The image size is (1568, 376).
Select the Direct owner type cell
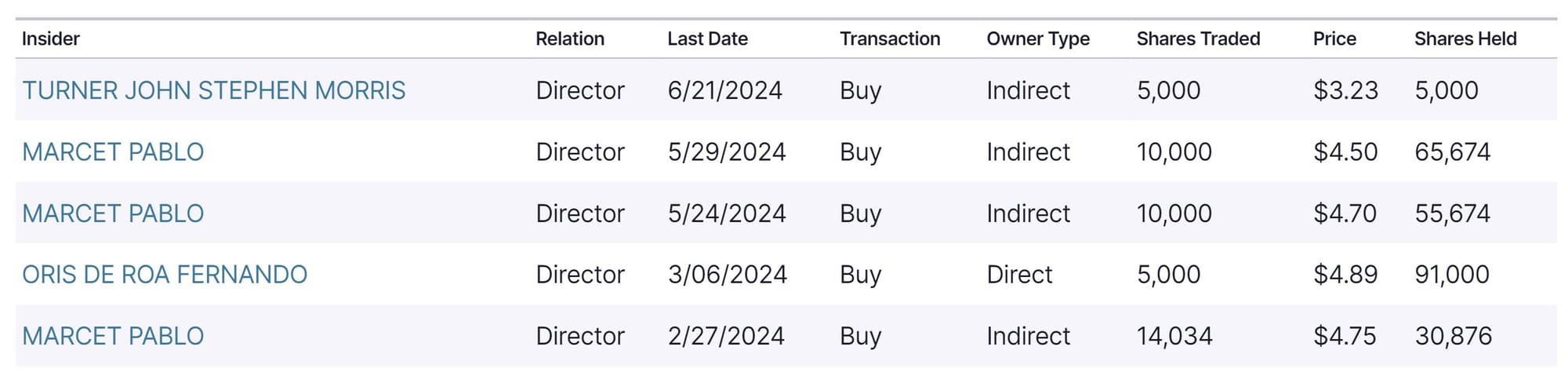[x=1019, y=274]
